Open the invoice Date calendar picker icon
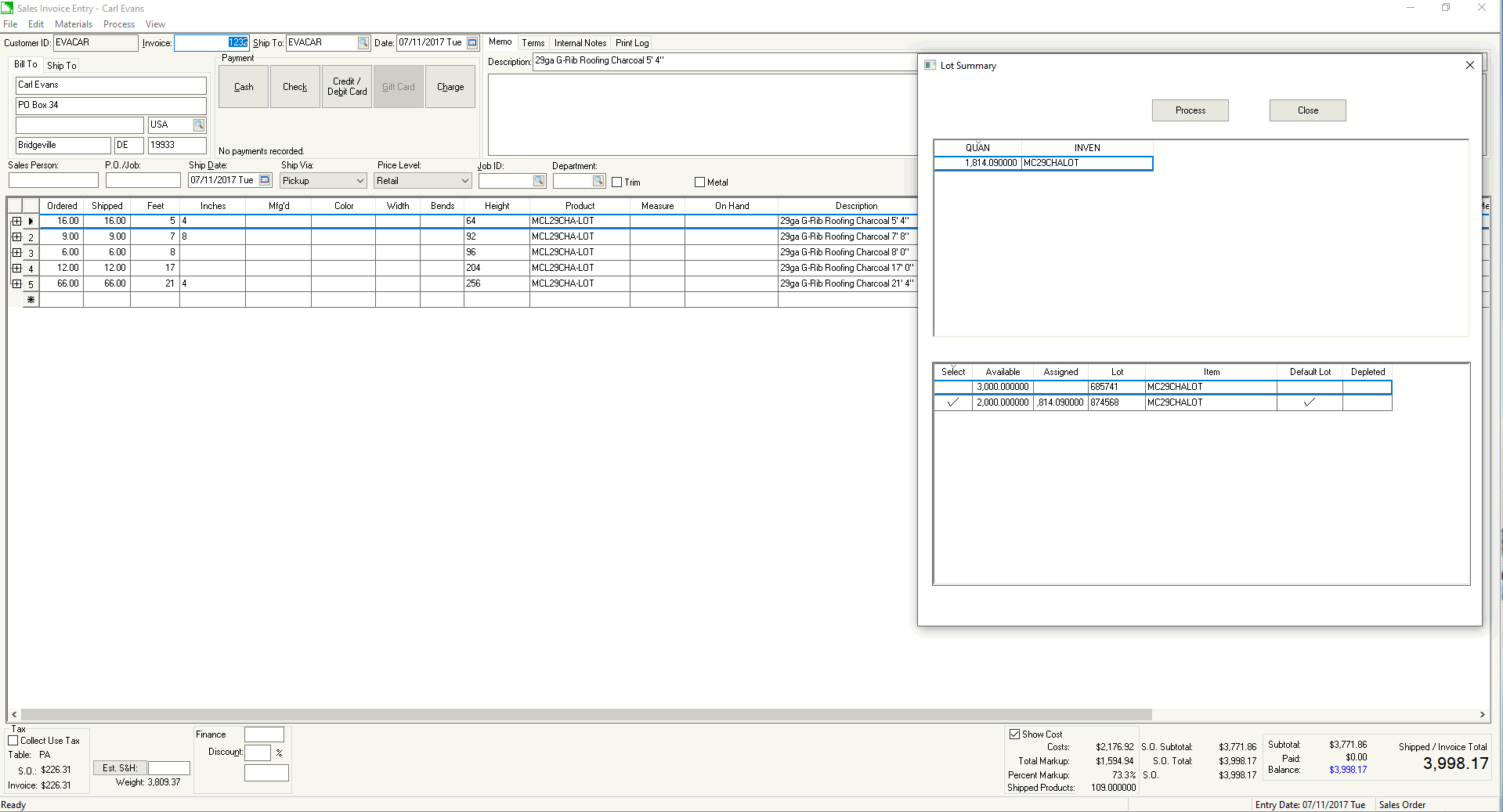This screenshot has height=812, width=1503. pyautogui.click(x=472, y=43)
